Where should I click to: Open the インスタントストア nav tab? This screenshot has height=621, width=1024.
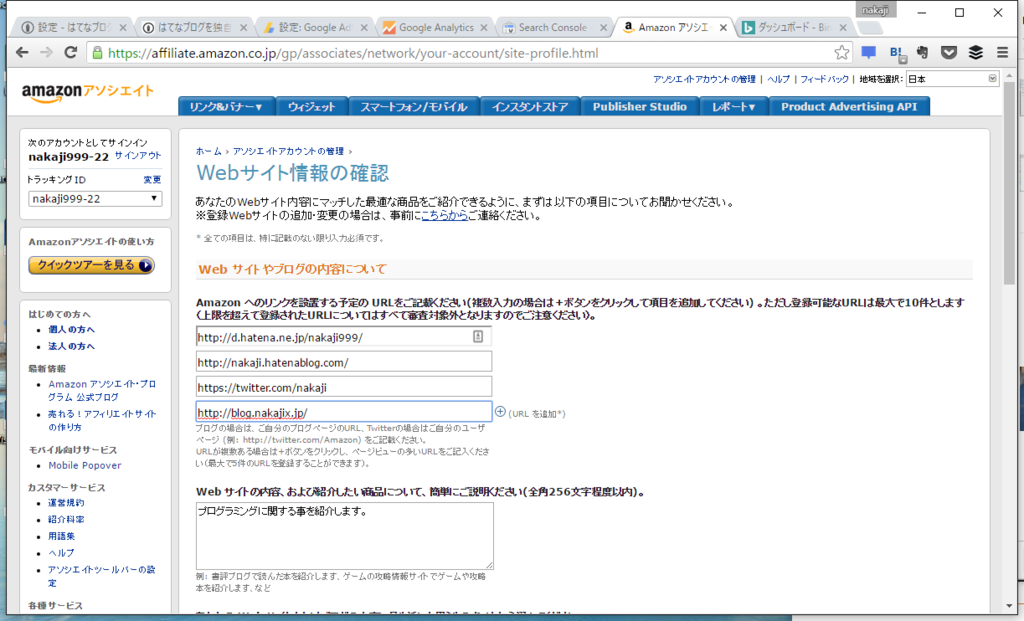(530, 106)
